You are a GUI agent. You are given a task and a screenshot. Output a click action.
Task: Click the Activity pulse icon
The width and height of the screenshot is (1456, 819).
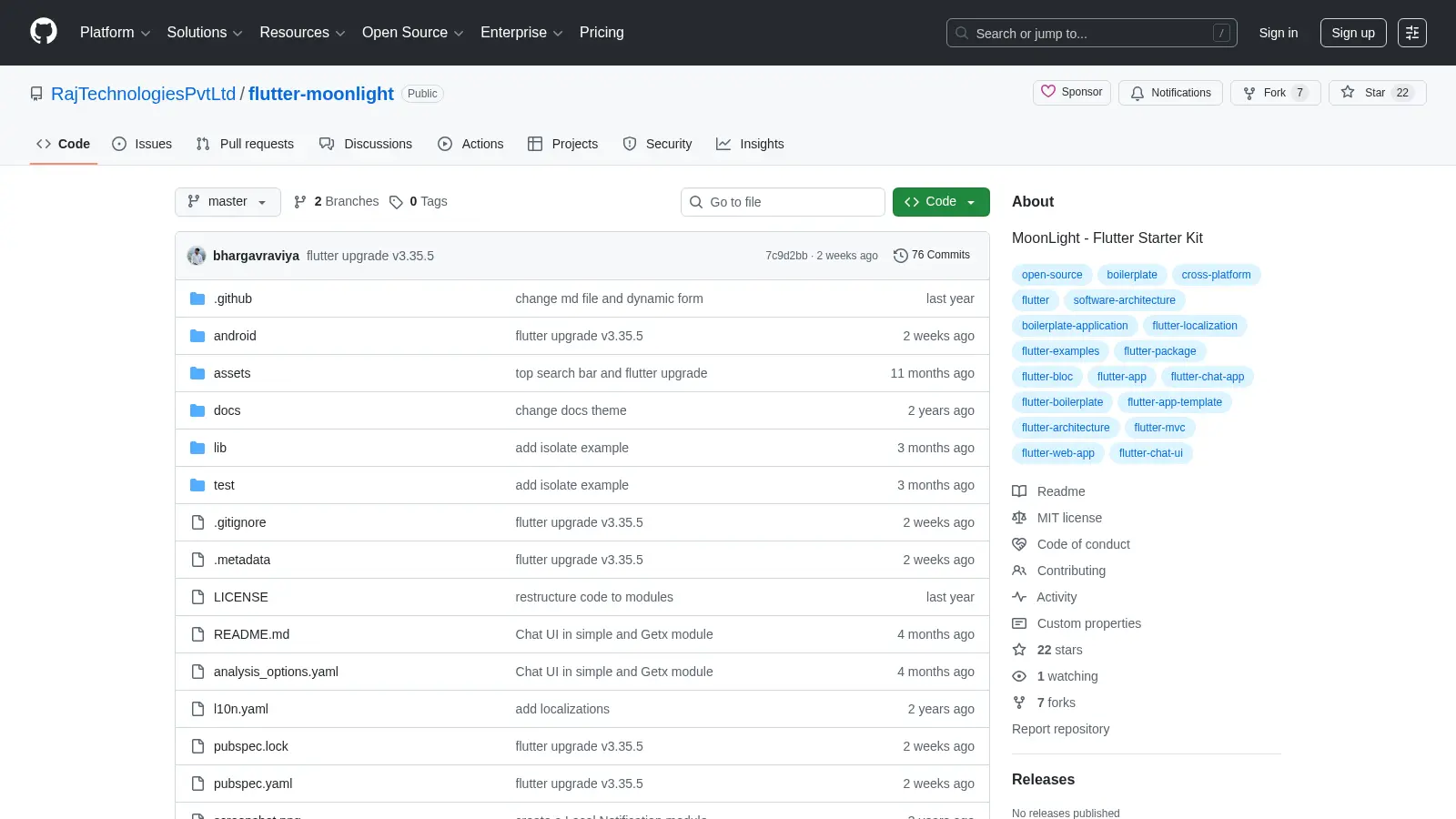(x=1019, y=597)
